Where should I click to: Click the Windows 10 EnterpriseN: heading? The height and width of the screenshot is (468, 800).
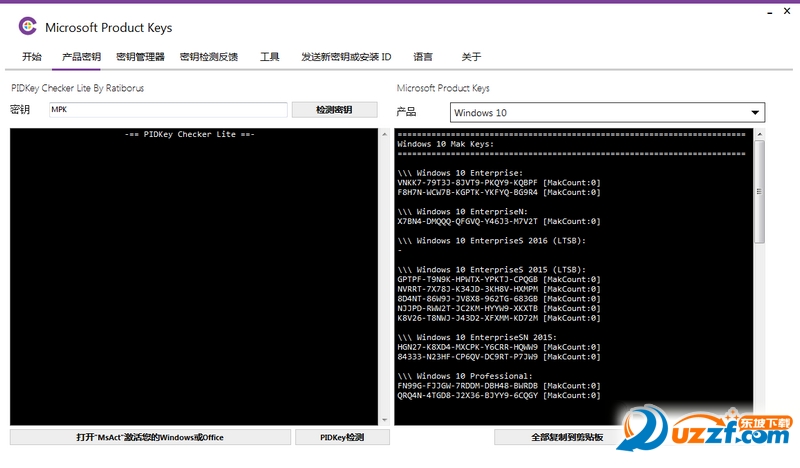(472, 212)
